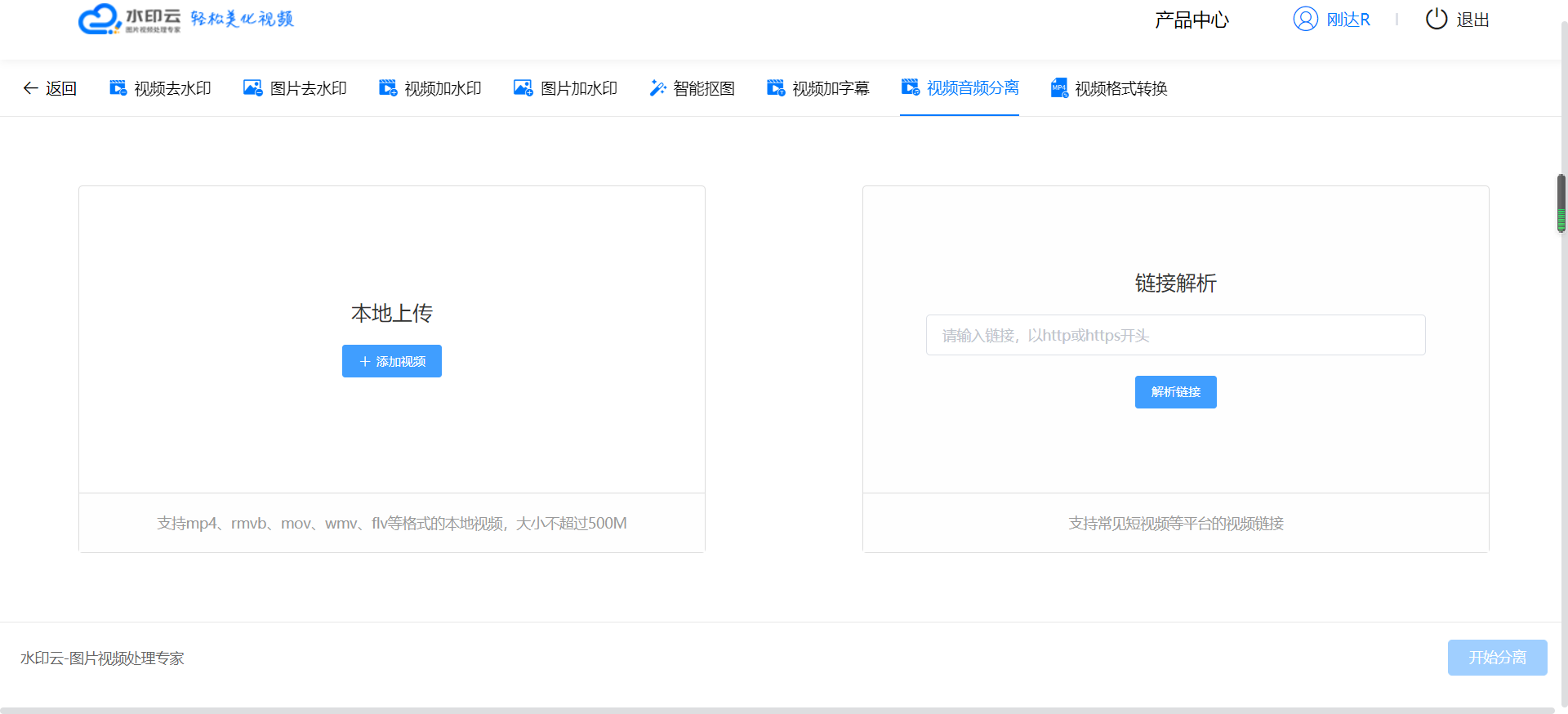Viewport: 1568px width, 714px height.
Task: Click the user avatar icon
Action: (x=1305, y=19)
